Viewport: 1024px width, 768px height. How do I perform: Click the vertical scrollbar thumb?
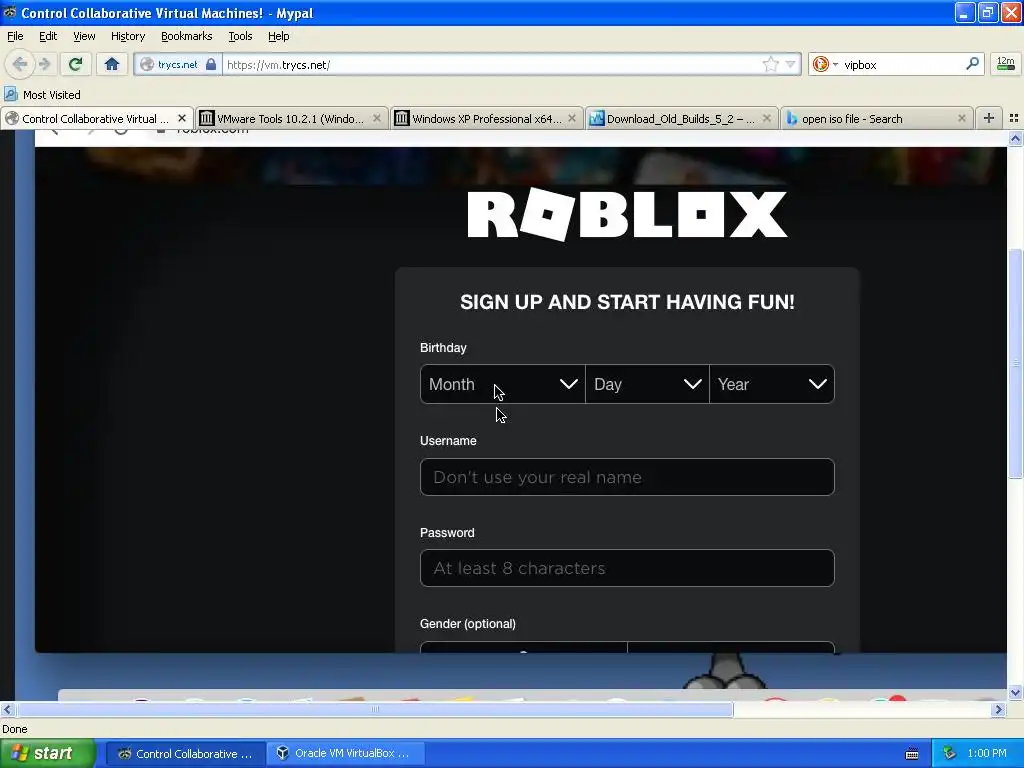(1015, 364)
